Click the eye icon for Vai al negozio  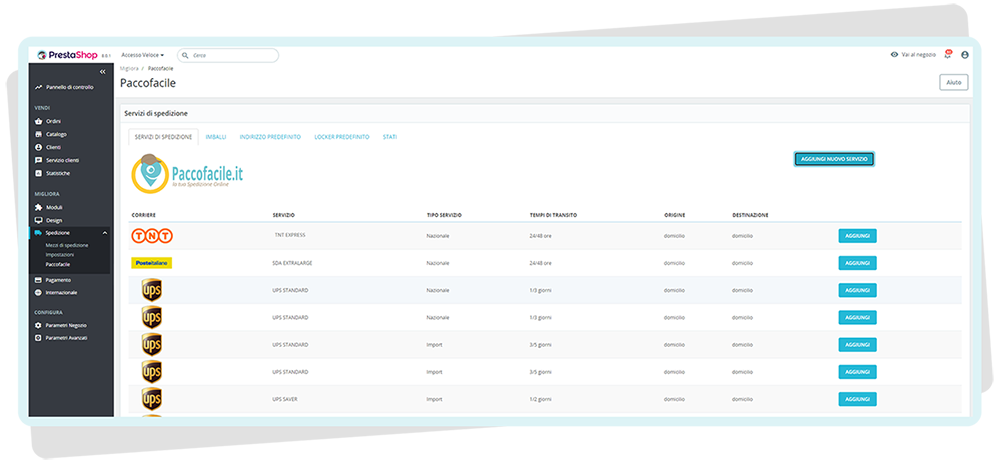pos(894,55)
